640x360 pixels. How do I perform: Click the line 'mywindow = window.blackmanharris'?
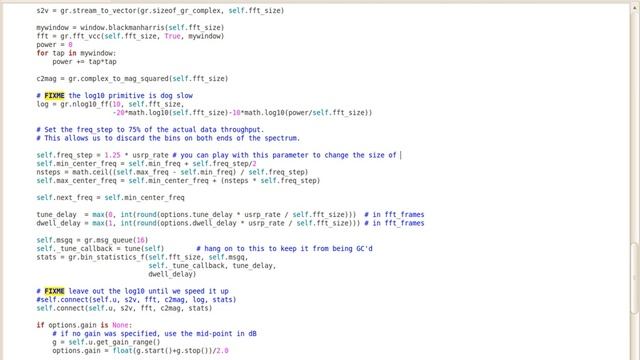click(x=130, y=28)
